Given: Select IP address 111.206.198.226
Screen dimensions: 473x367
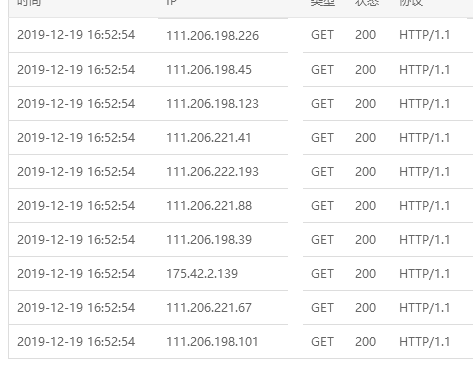Looking at the screenshot, I should click(x=212, y=35).
